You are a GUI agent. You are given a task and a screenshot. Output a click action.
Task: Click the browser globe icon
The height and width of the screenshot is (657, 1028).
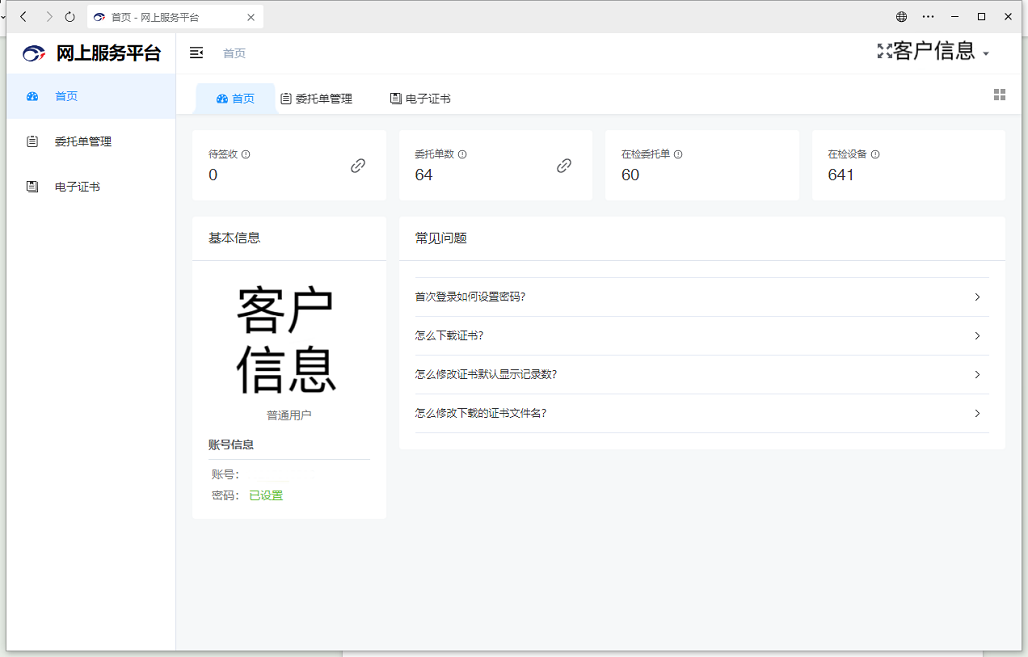pos(901,17)
